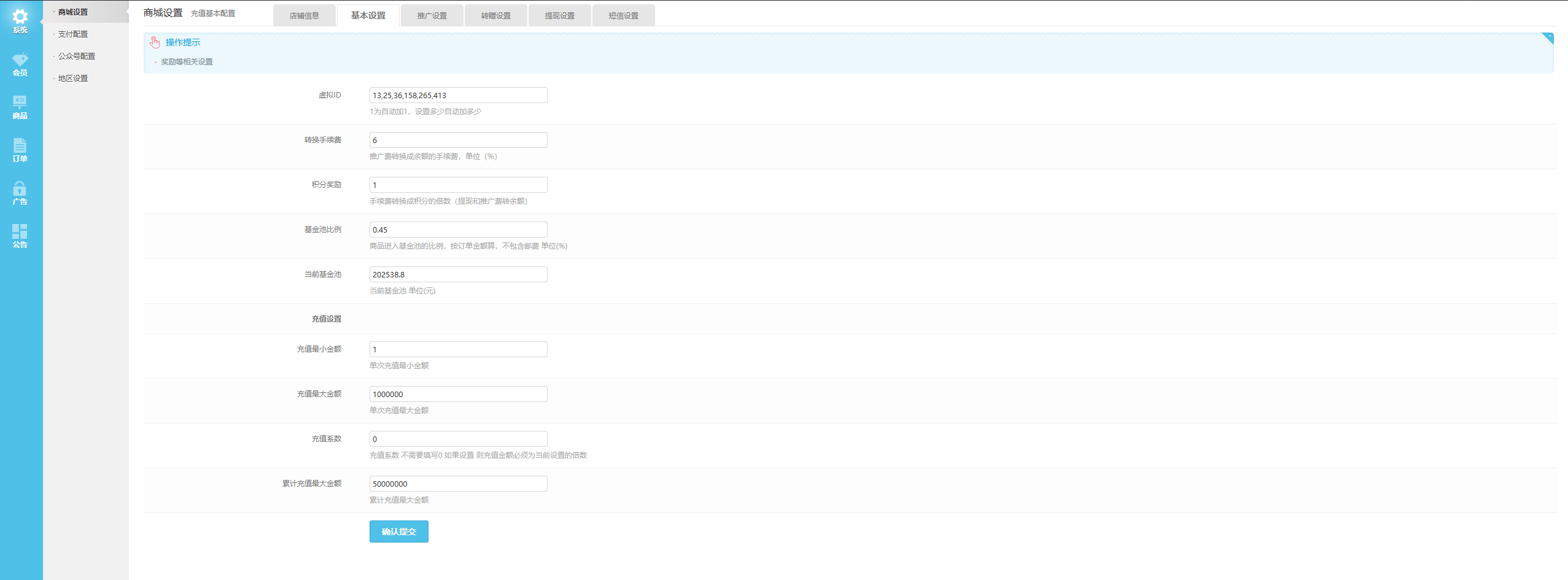Open the 转赠设置 tab
1568x580 pixels.
[x=495, y=16]
